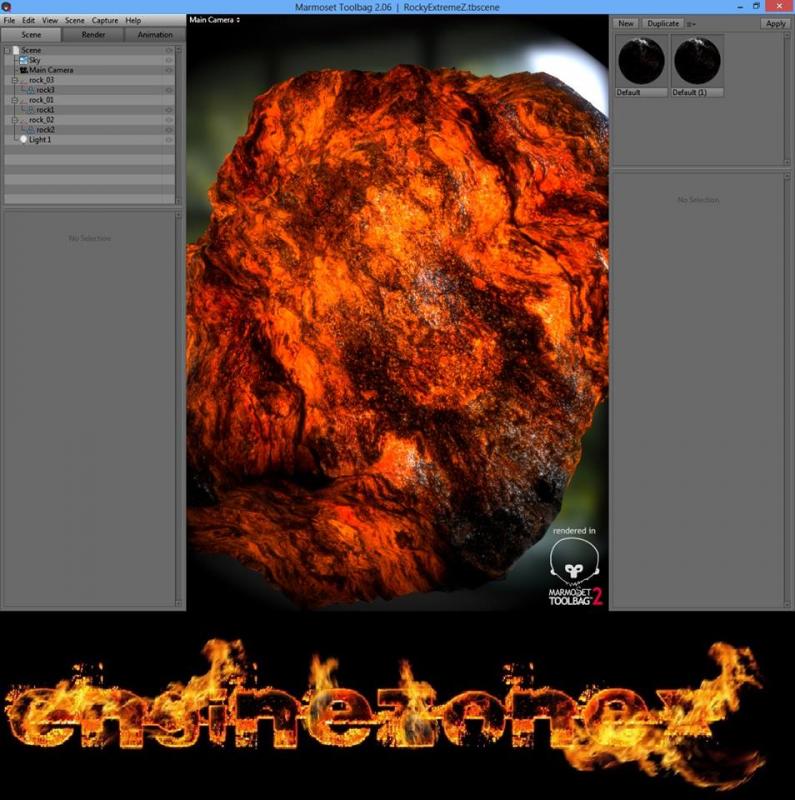This screenshot has width=795, height=800.
Task: Open the materials options menu beside Duplicate
Action: pos(691,24)
